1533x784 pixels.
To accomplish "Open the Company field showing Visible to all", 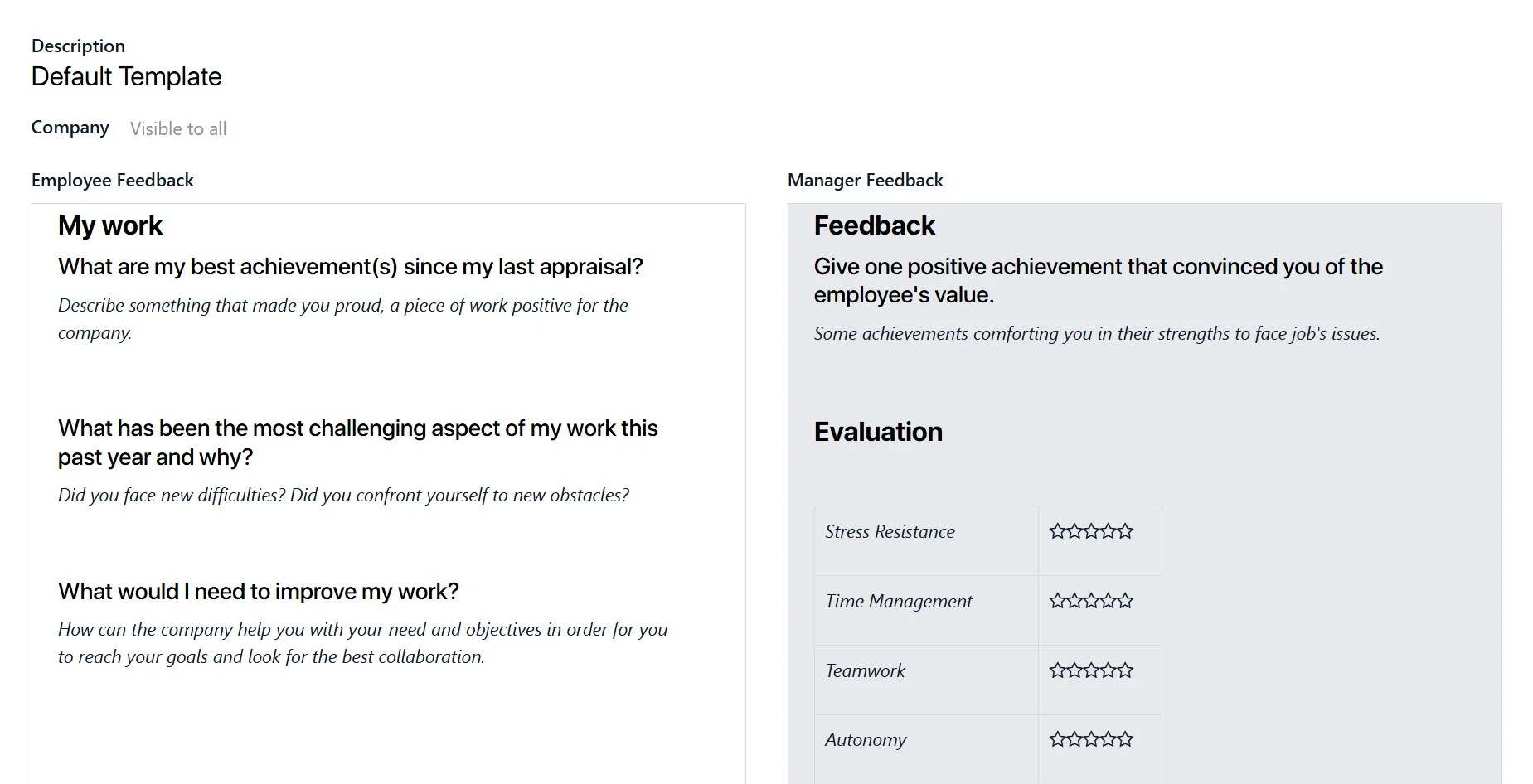I will pos(178,129).
